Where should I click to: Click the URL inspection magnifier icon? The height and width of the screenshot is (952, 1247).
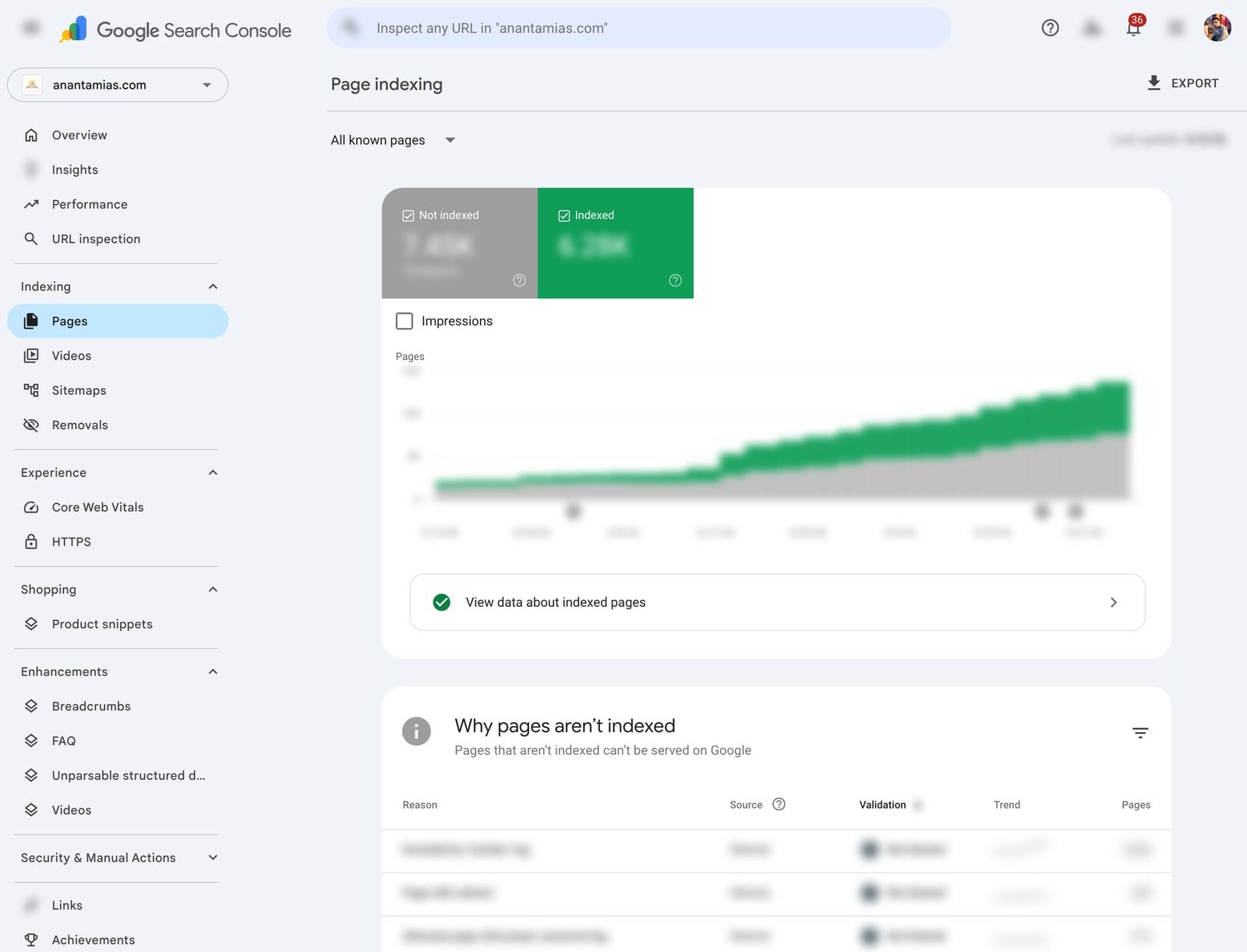(31, 238)
